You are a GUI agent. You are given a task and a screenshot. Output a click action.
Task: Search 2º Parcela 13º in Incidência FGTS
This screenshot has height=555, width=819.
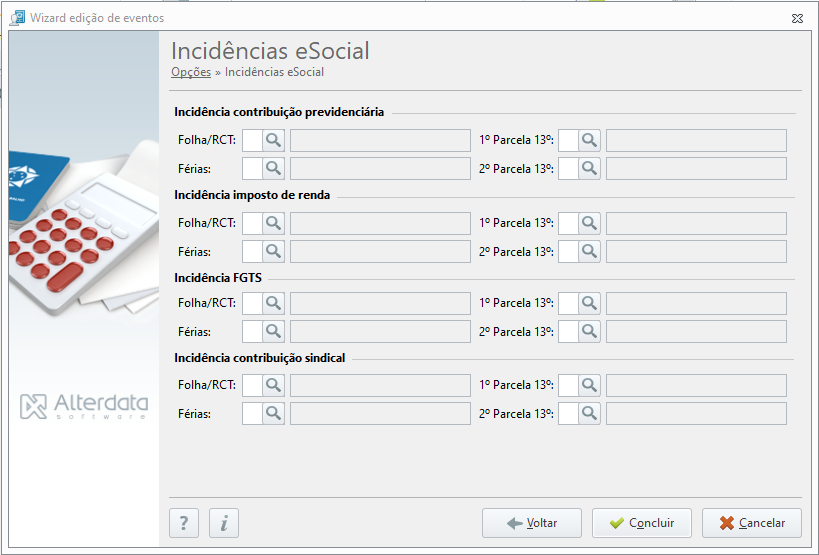click(589, 332)
